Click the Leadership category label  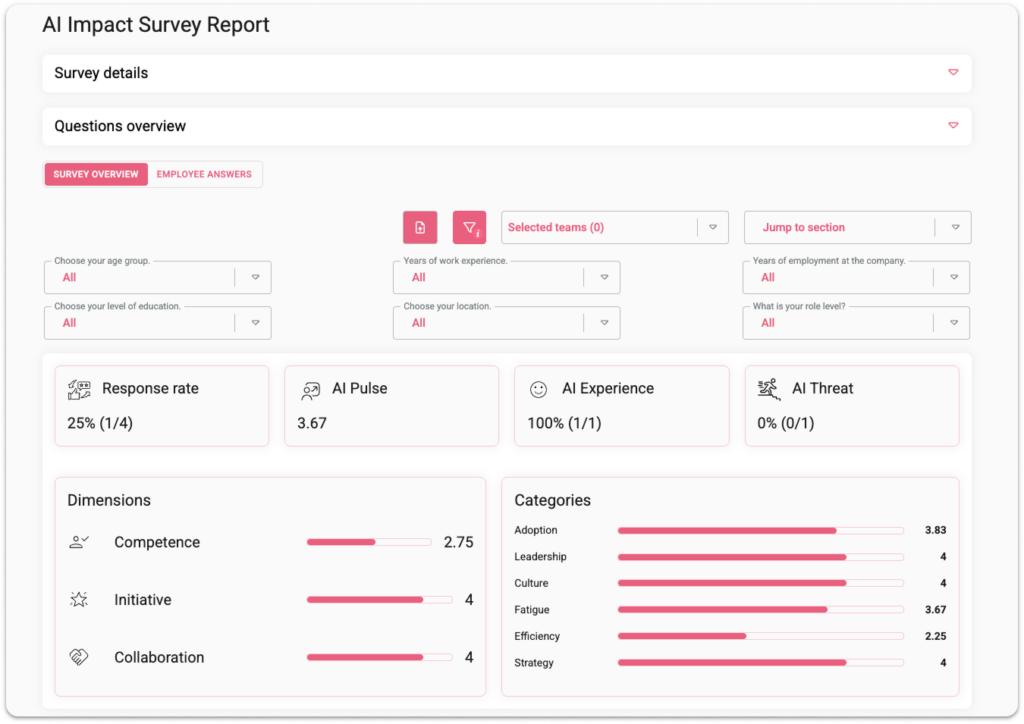540,557
